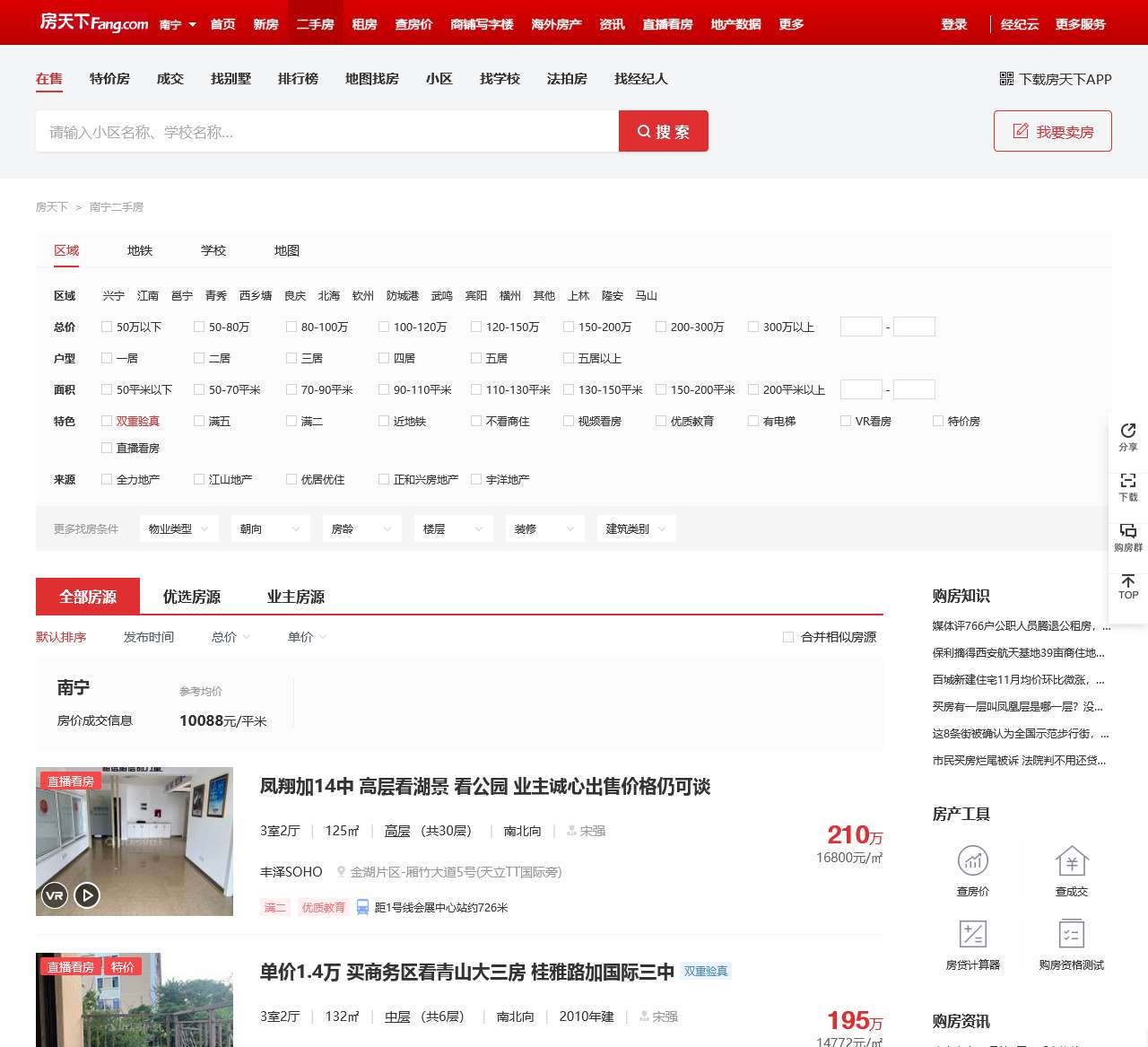Open the 查成交 transaction lookup tool
The height and width of the screenshot is (1047, 1148).
1071,861
